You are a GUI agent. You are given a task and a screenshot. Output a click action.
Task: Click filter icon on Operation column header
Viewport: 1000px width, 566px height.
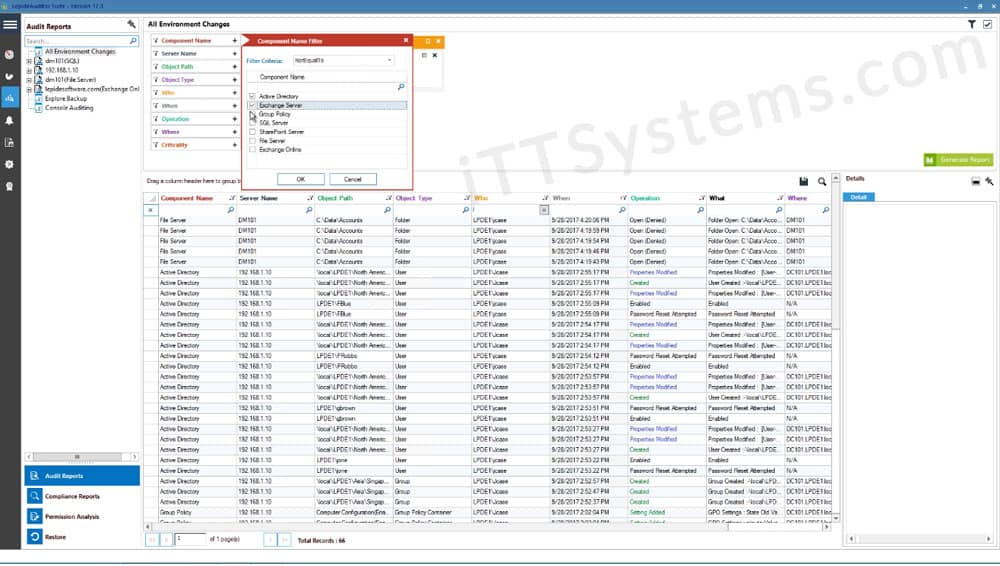pyautogui.click(x=702, y=198)
